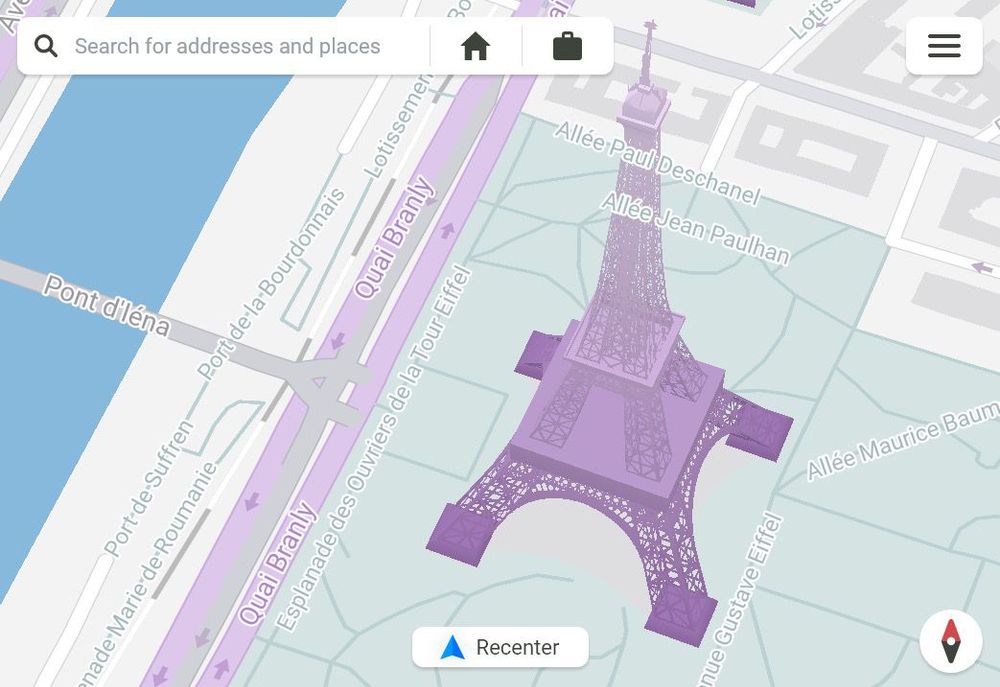
Task: Click the Pont d'Iéna and Quai Branly intersection
Action: pos(322,382)
